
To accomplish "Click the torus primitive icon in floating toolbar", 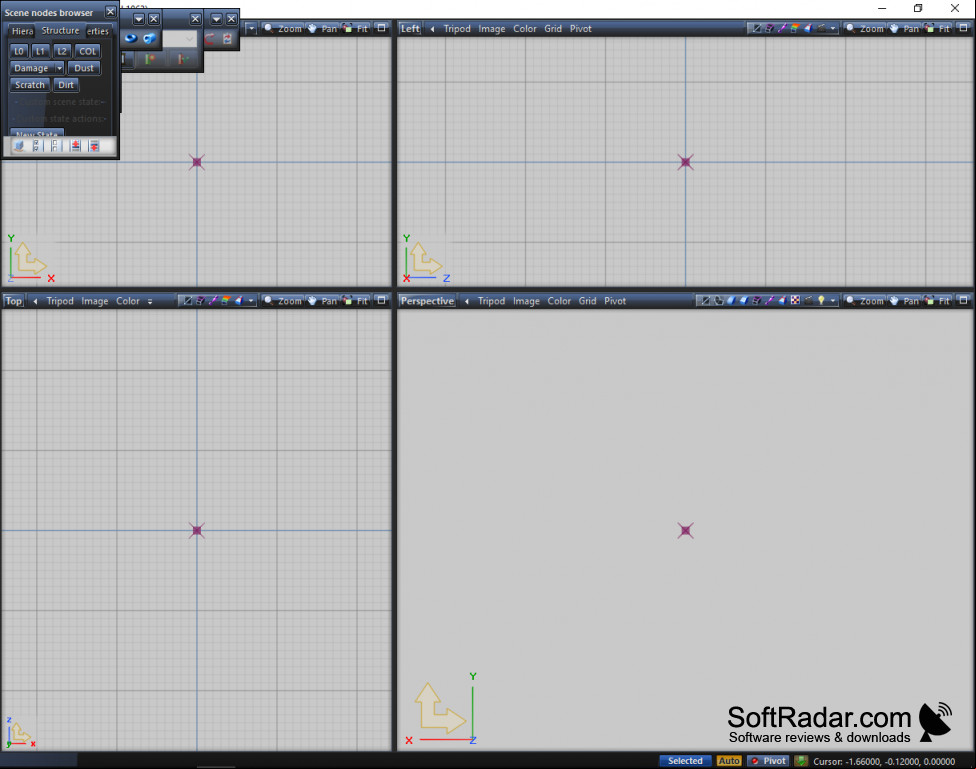I will [x=131, y=39].
